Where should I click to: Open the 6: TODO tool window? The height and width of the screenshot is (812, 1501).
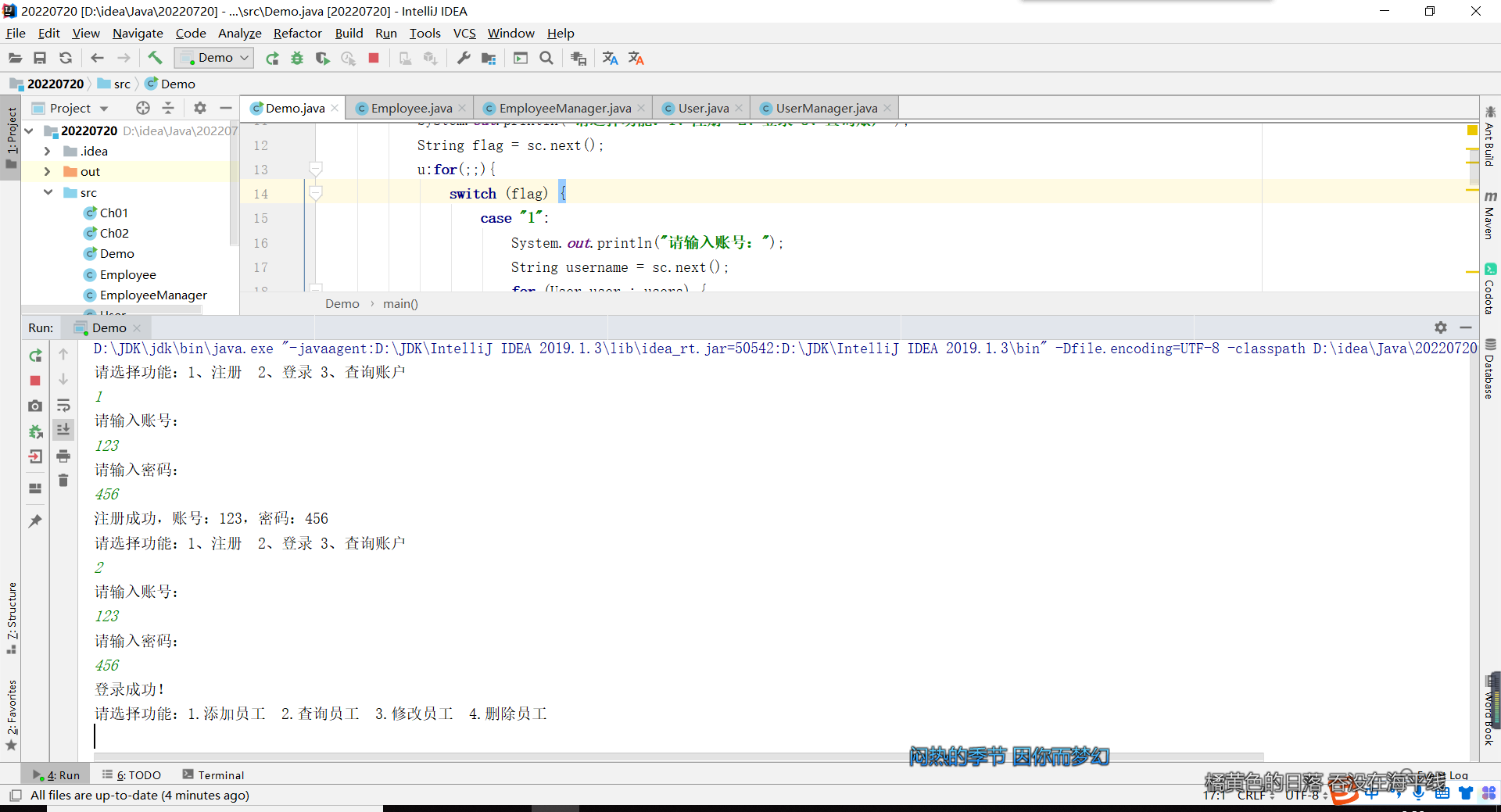pos(131,774)
